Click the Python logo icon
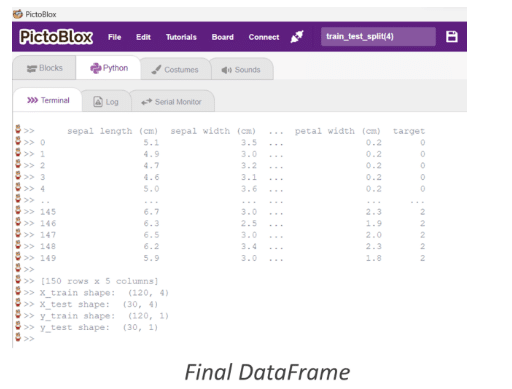 coord(96,68)
